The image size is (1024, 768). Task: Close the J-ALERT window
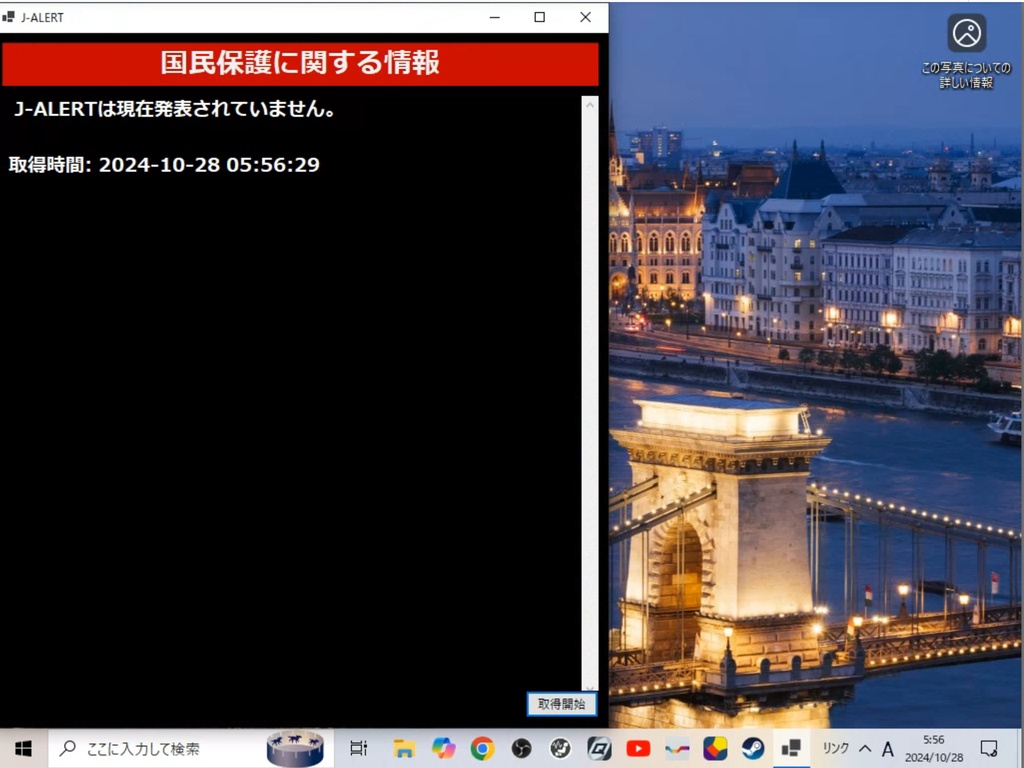coord(585,17)
